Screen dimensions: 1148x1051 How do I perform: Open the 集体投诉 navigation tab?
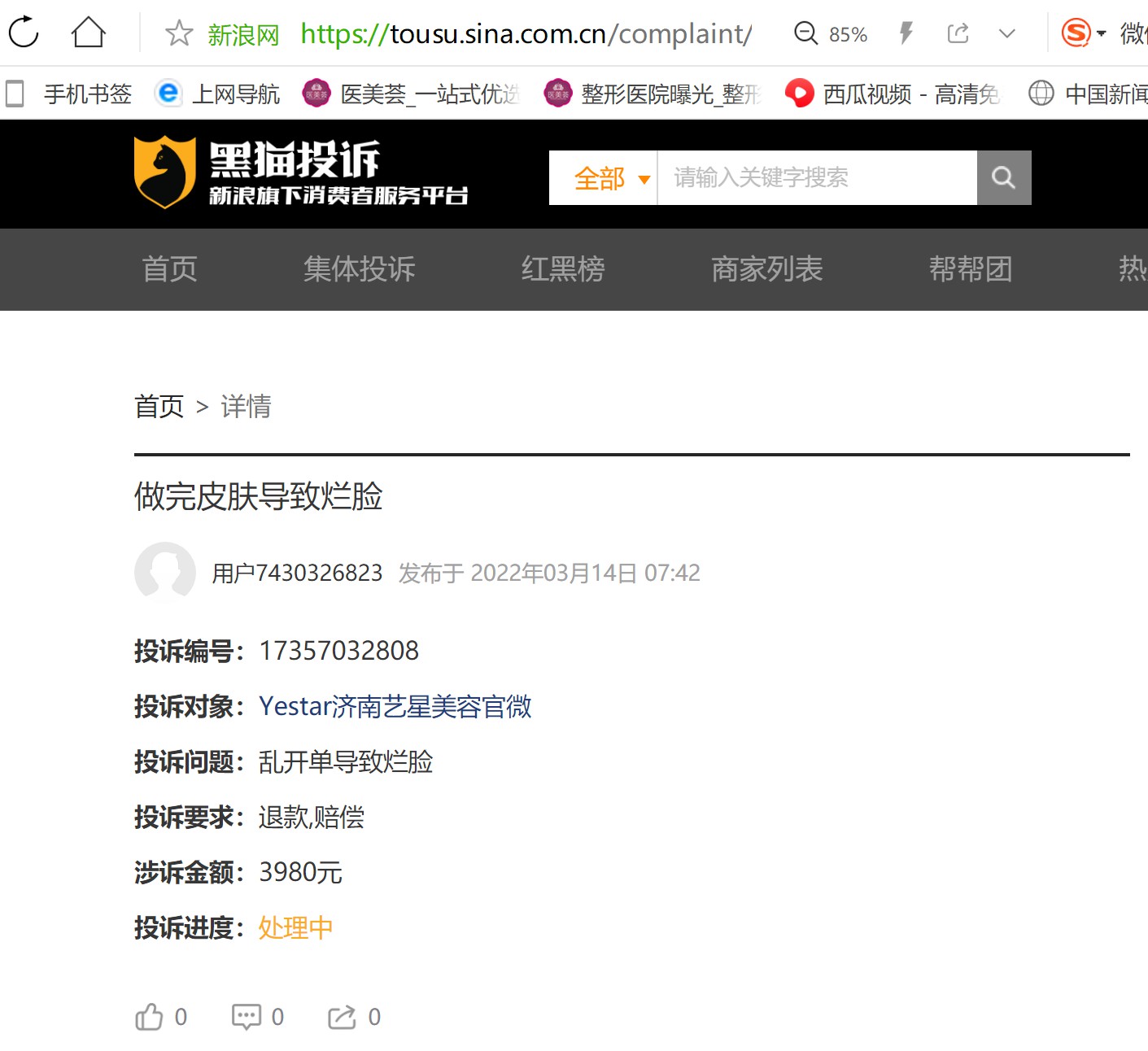point(360,268)
